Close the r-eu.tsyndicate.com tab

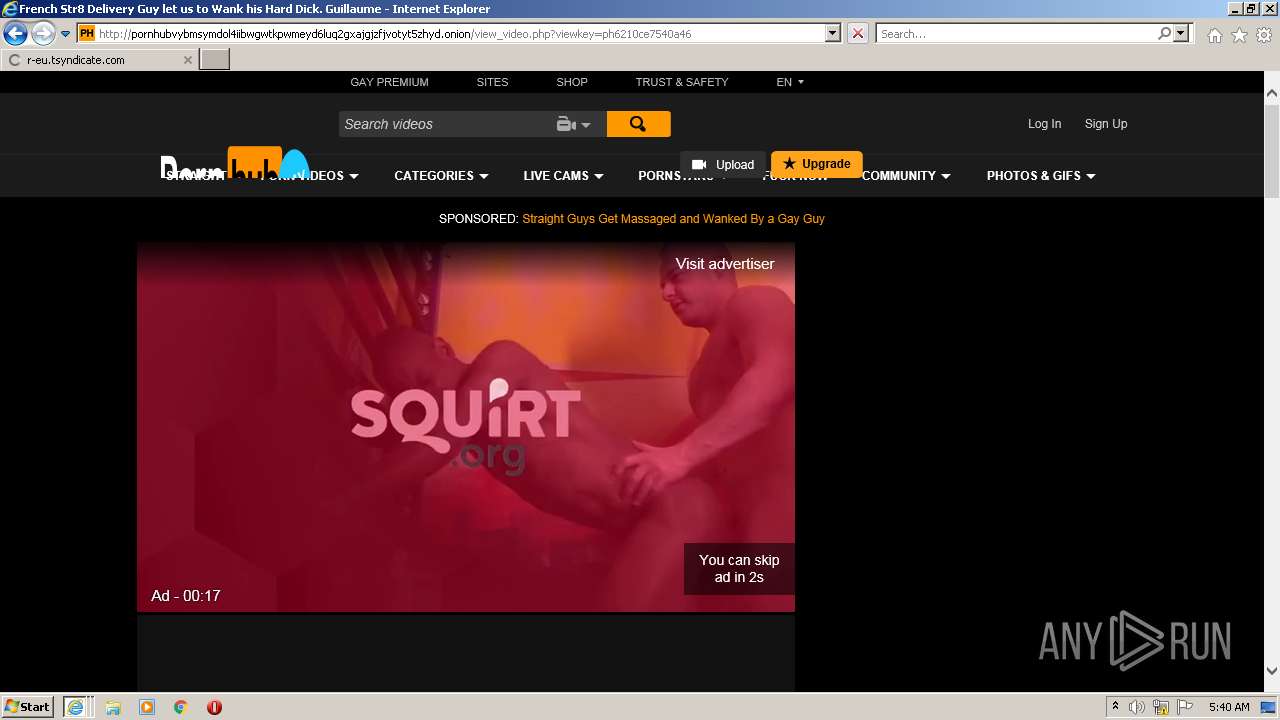point(187,60)
